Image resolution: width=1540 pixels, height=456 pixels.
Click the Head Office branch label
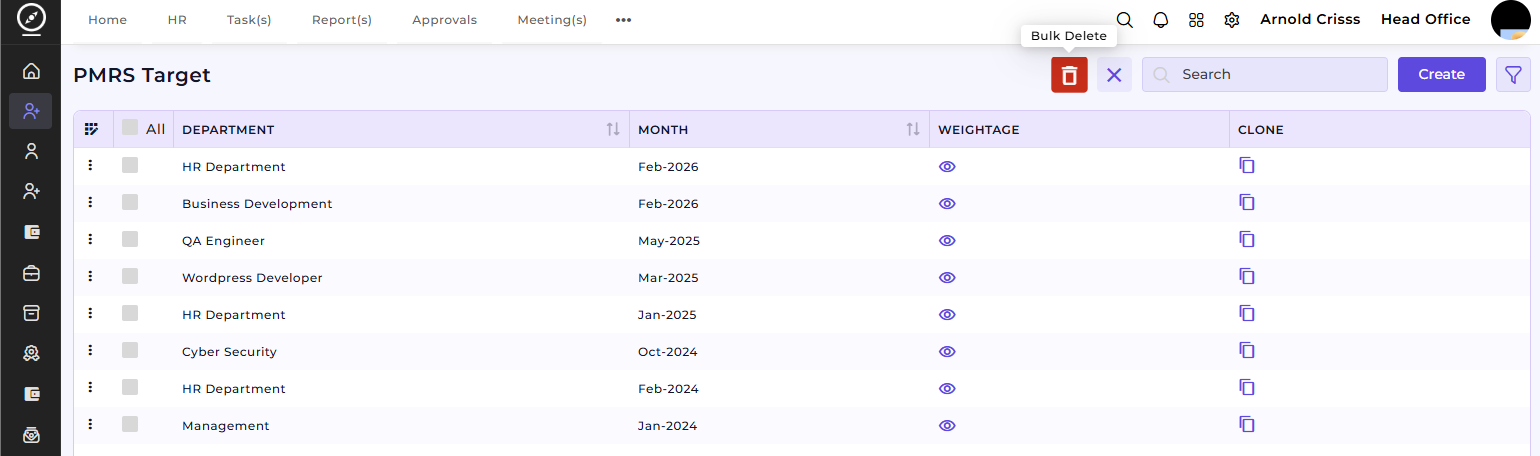(x=1426, y=19)
